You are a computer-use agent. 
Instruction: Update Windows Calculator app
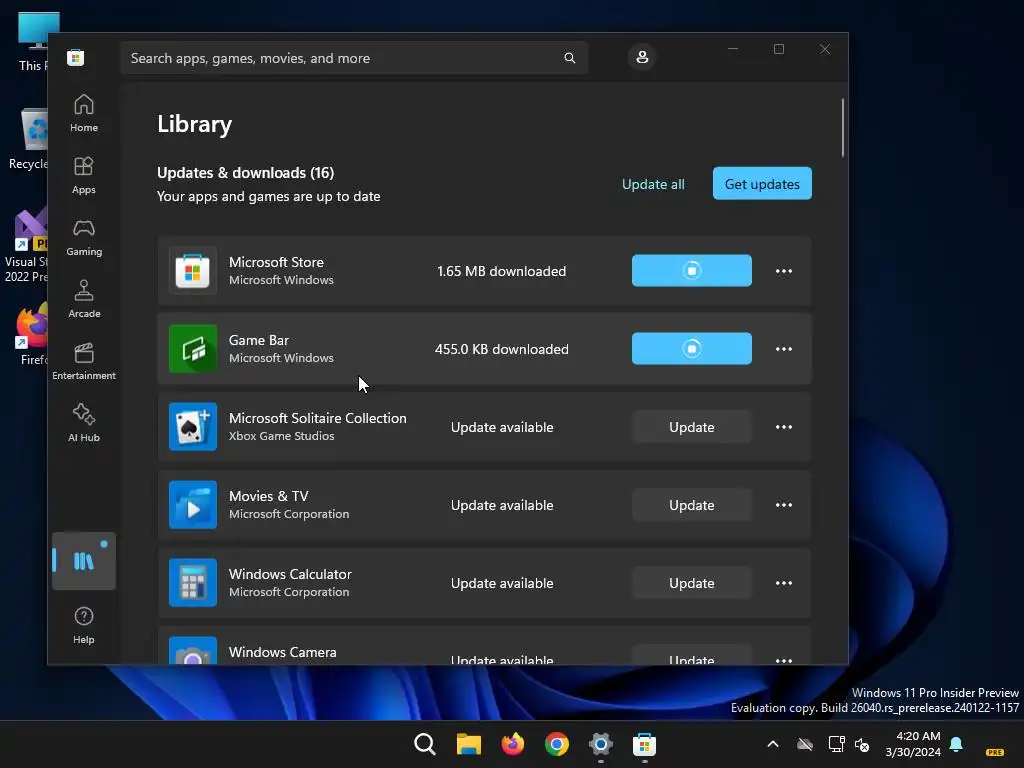point(692,583)
